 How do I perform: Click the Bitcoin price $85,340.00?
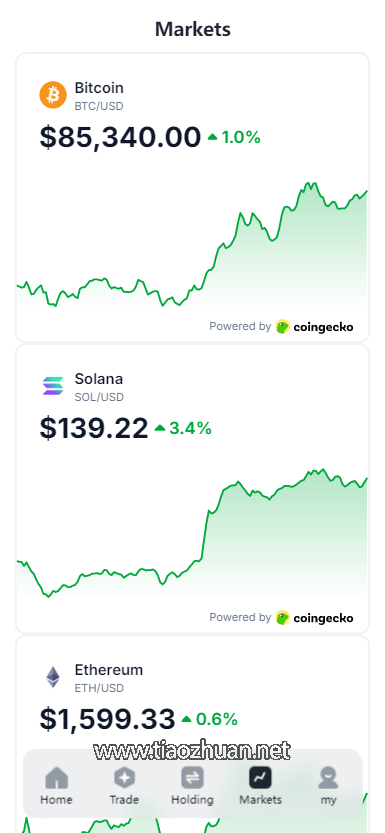point(120,137)
